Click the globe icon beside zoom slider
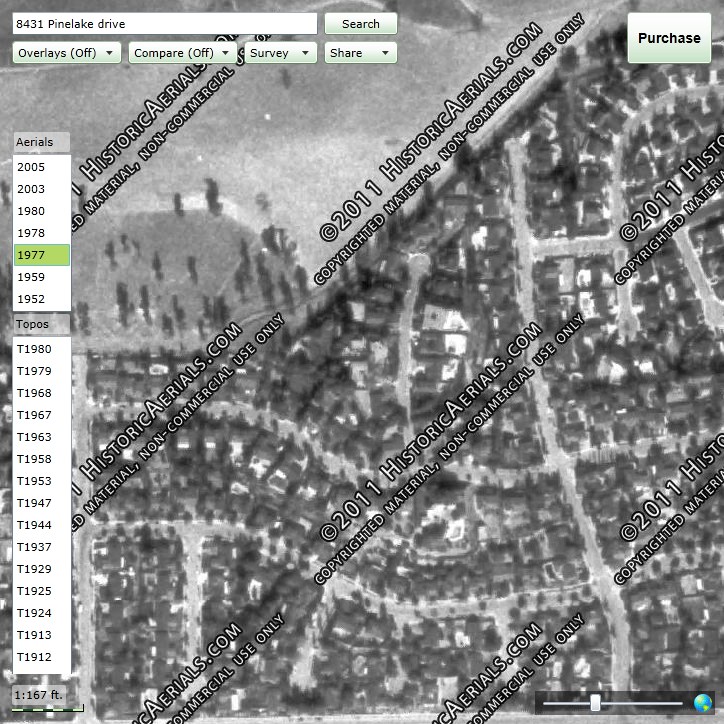The image size is (724, 724). 702,703
